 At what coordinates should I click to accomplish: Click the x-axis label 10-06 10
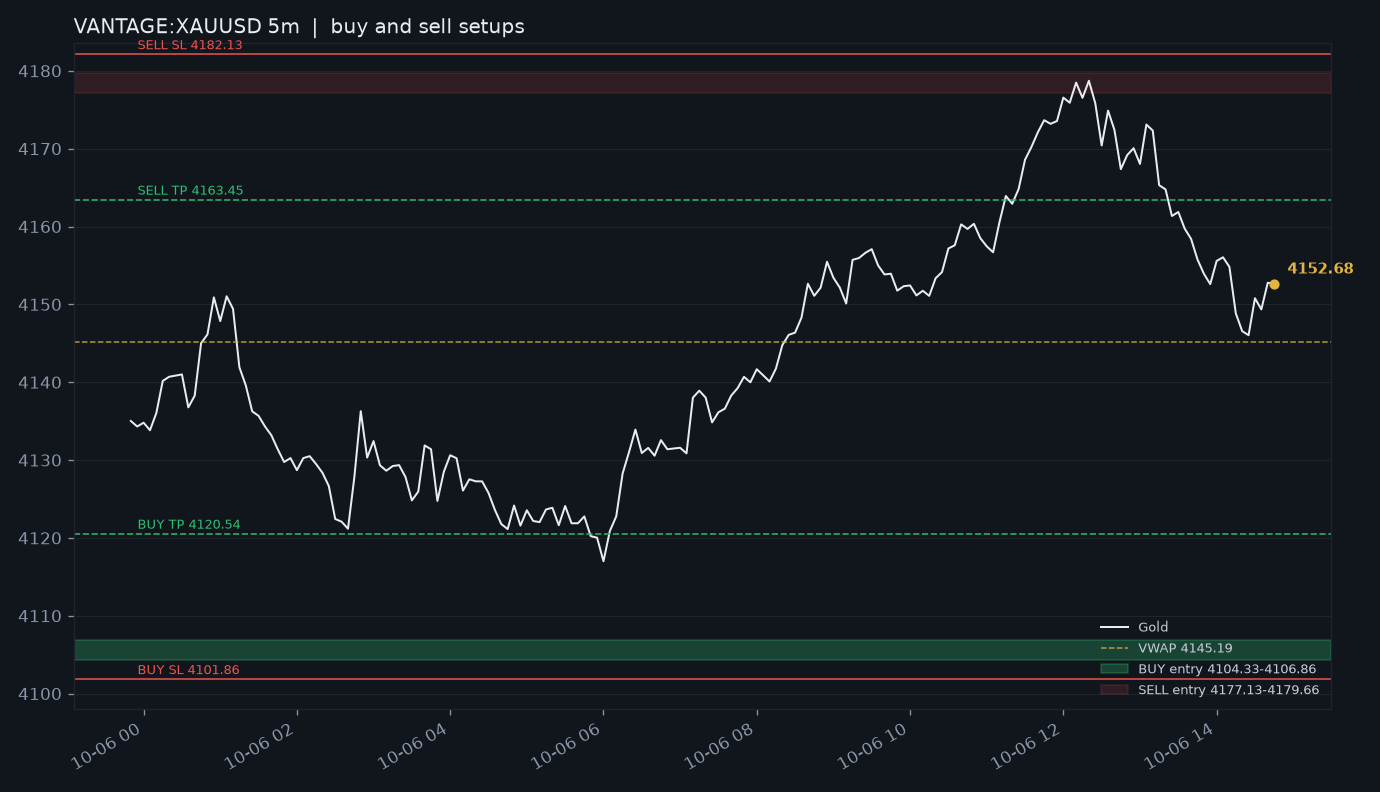coord(874,746)
